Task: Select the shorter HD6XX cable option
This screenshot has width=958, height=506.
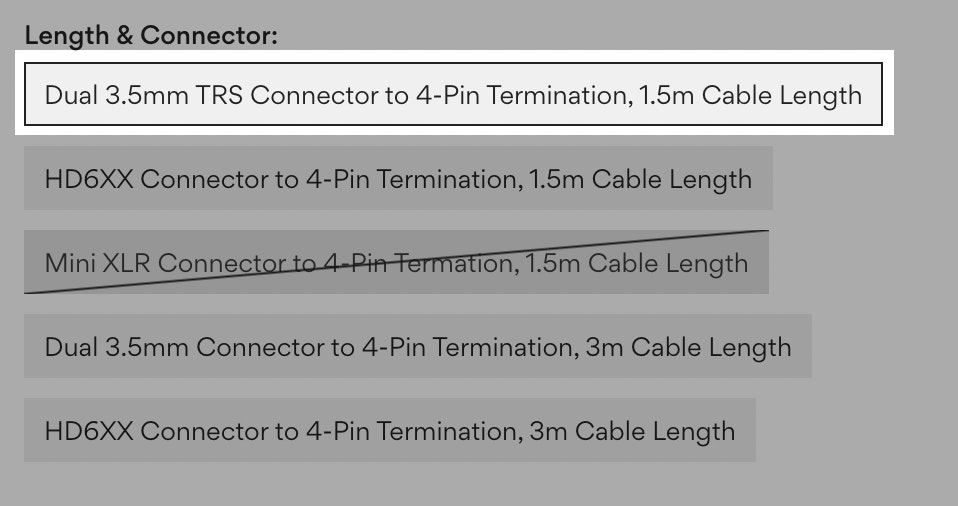Action: (x=398, y=179)
